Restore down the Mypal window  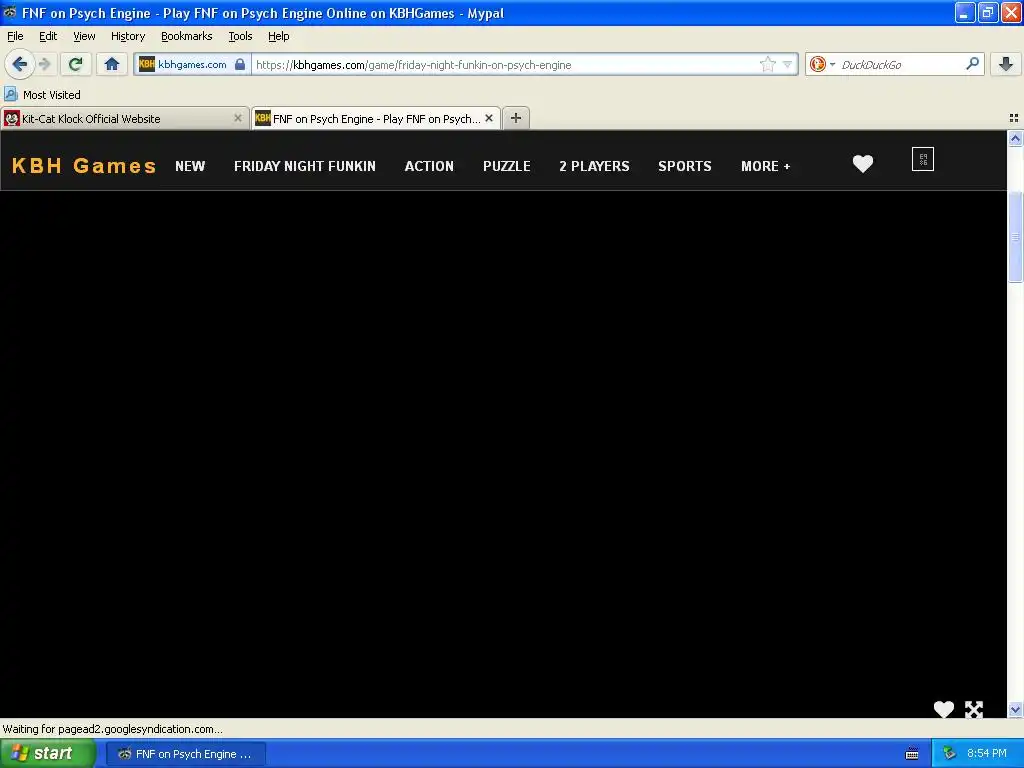(x=987, y=12)
